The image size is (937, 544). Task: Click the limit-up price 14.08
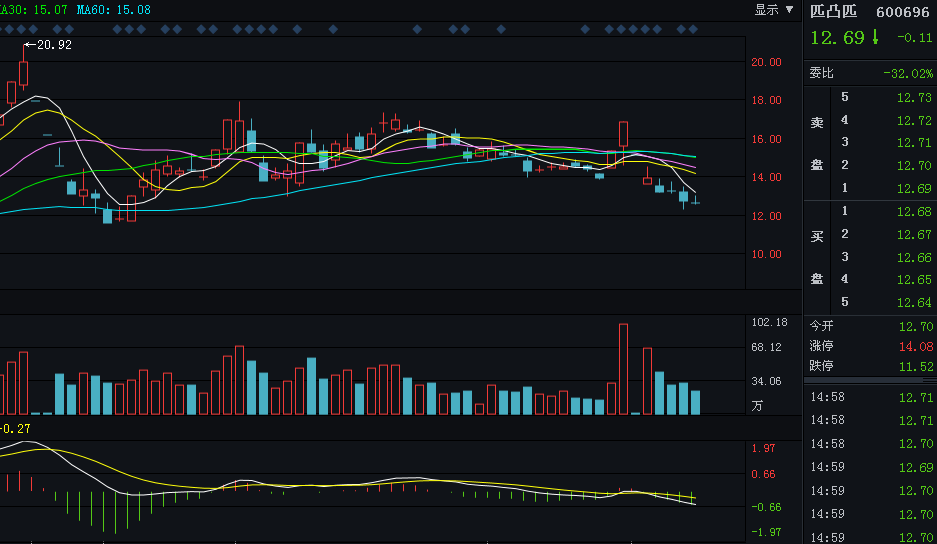pos(915,347)
